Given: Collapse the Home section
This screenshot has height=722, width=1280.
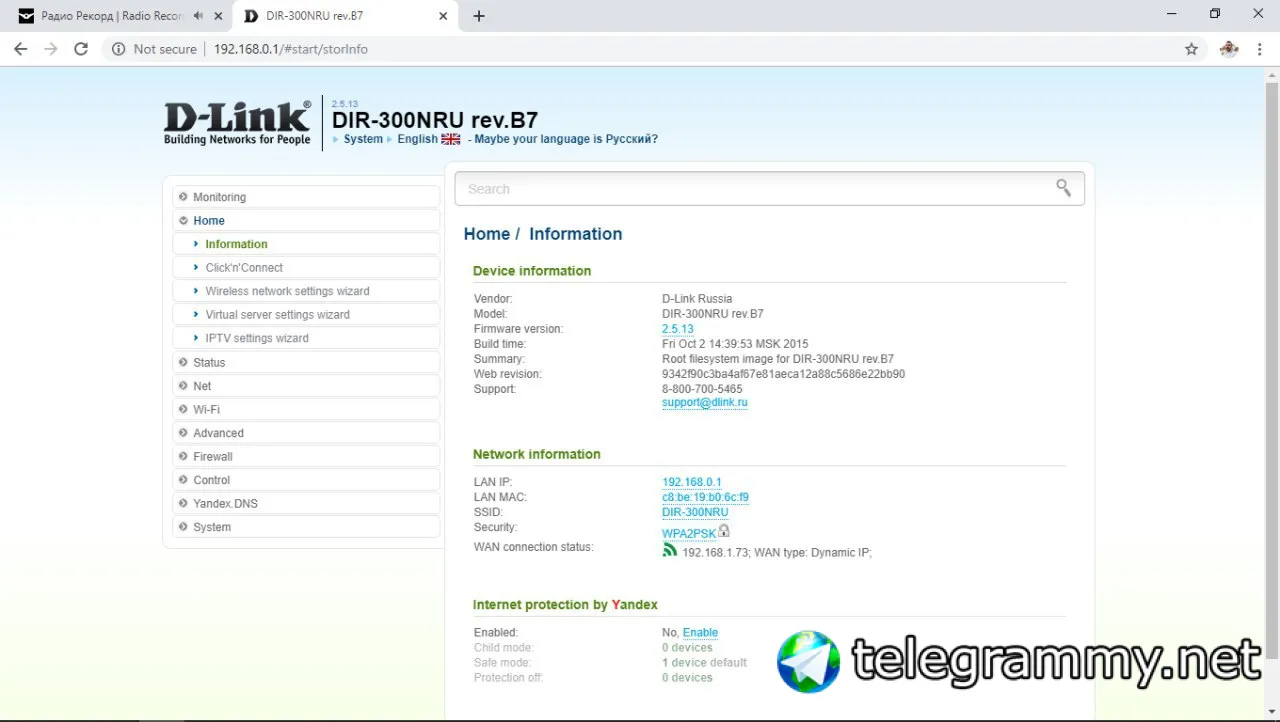Looking at the screenshot, I should tap(306, 220).
